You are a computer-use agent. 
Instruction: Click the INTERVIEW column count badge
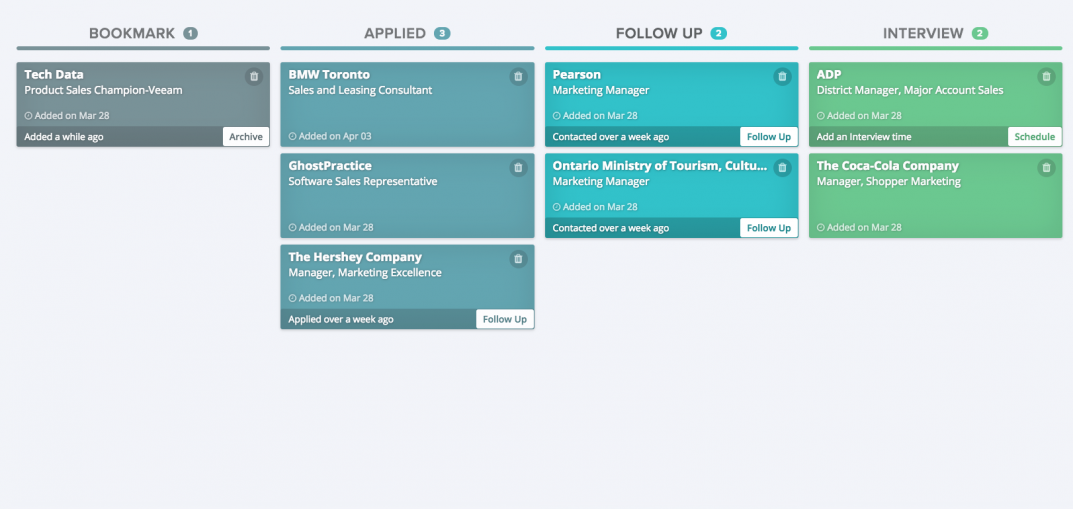point(980,33)
